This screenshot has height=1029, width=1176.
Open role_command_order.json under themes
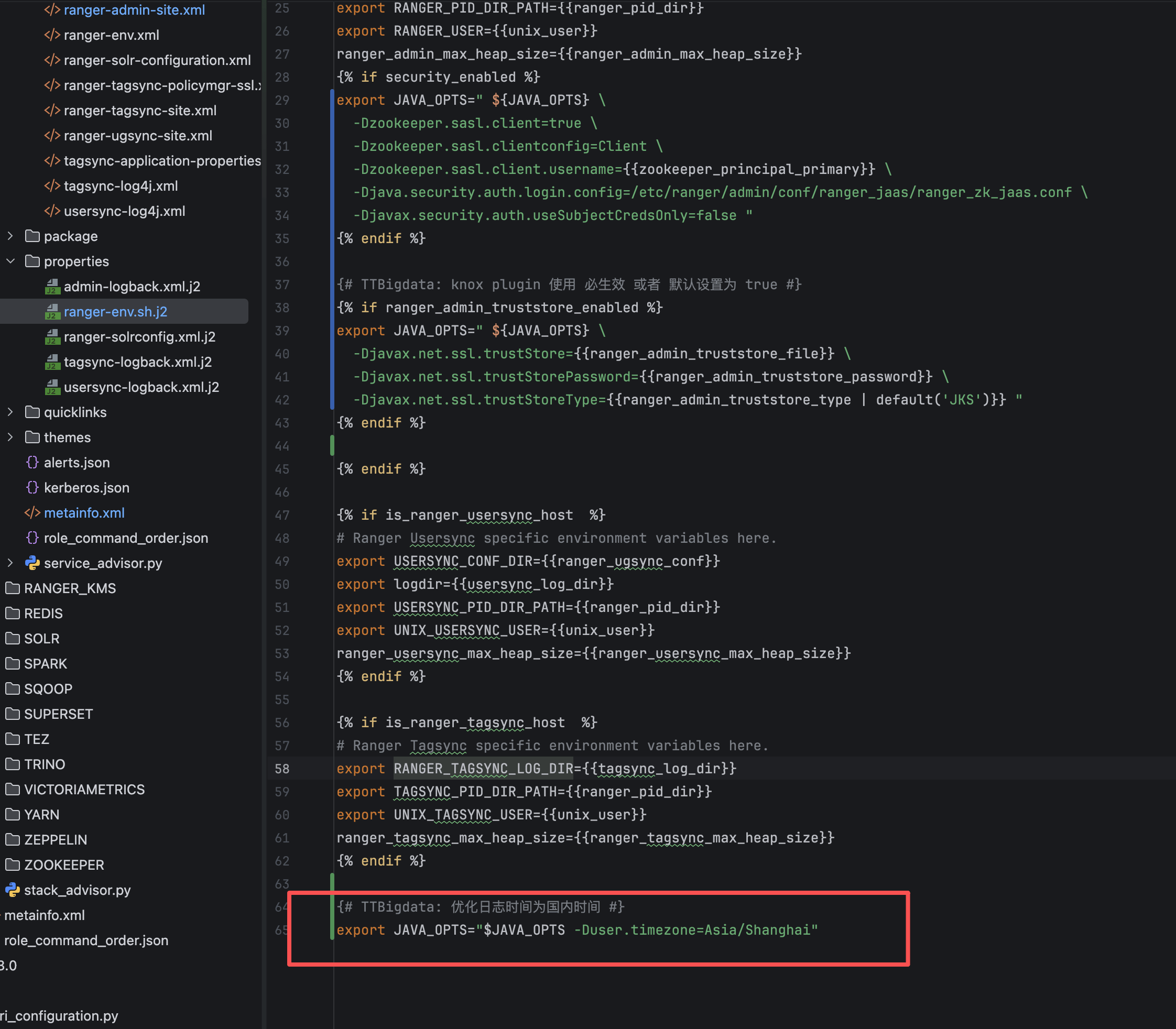point(126,538)
